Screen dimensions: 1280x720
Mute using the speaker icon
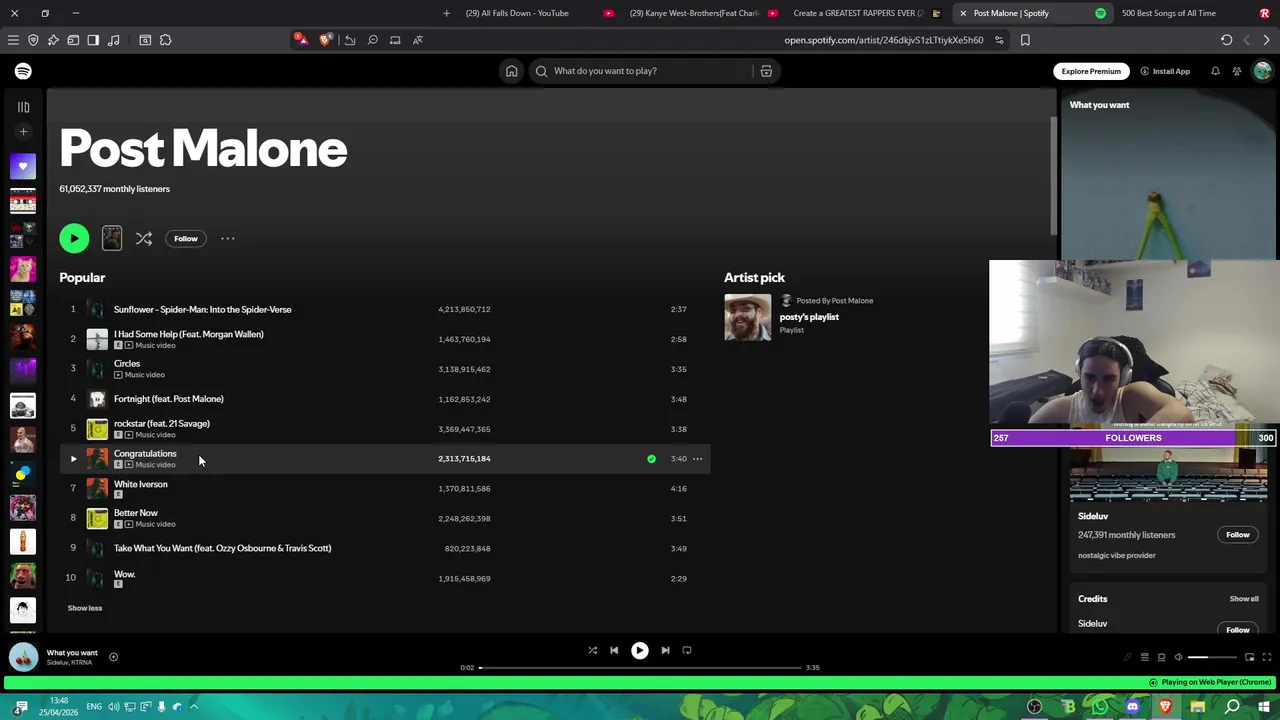pos(1178,657)
